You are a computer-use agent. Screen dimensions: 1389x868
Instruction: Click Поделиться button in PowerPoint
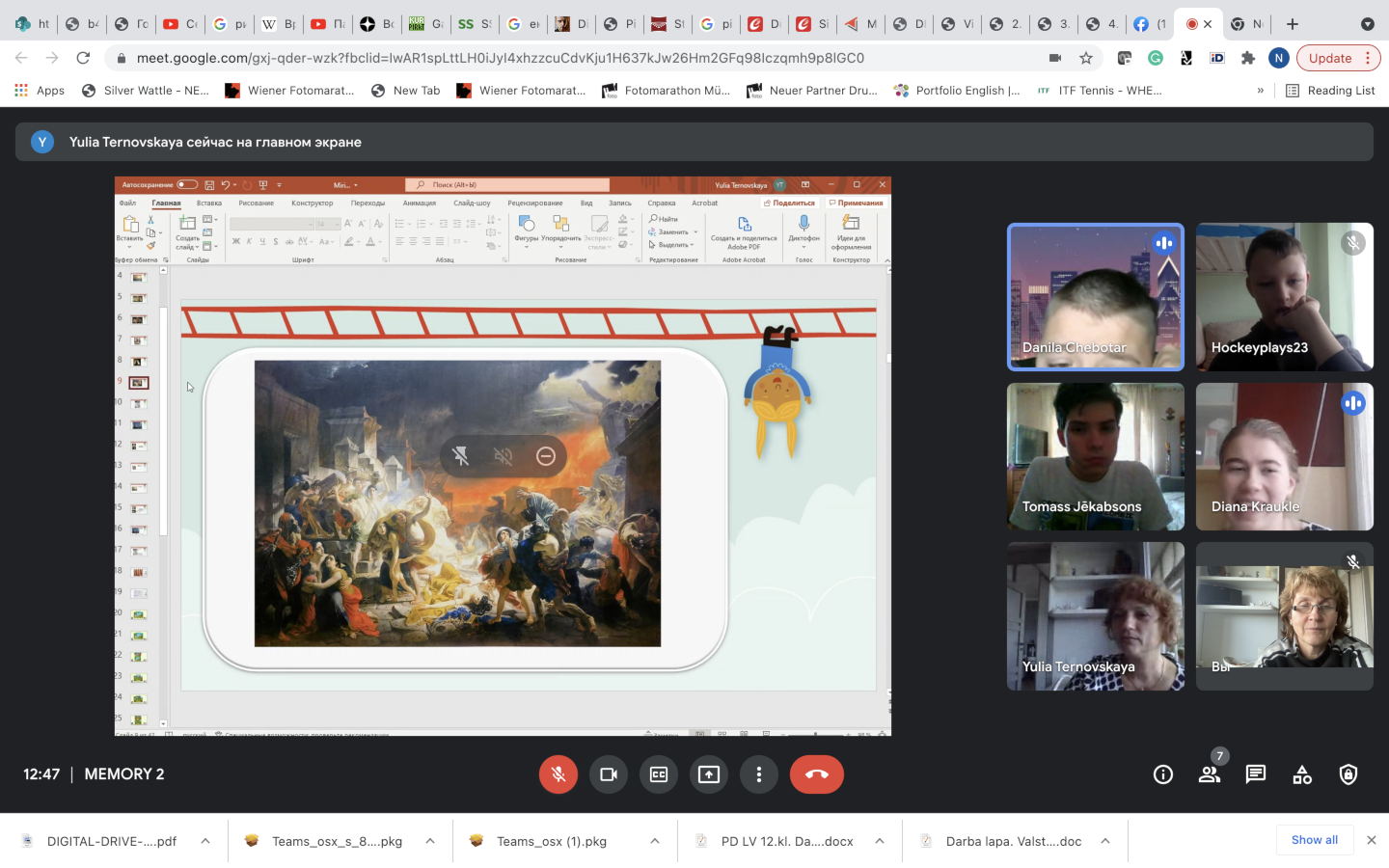tap(790, 203)
